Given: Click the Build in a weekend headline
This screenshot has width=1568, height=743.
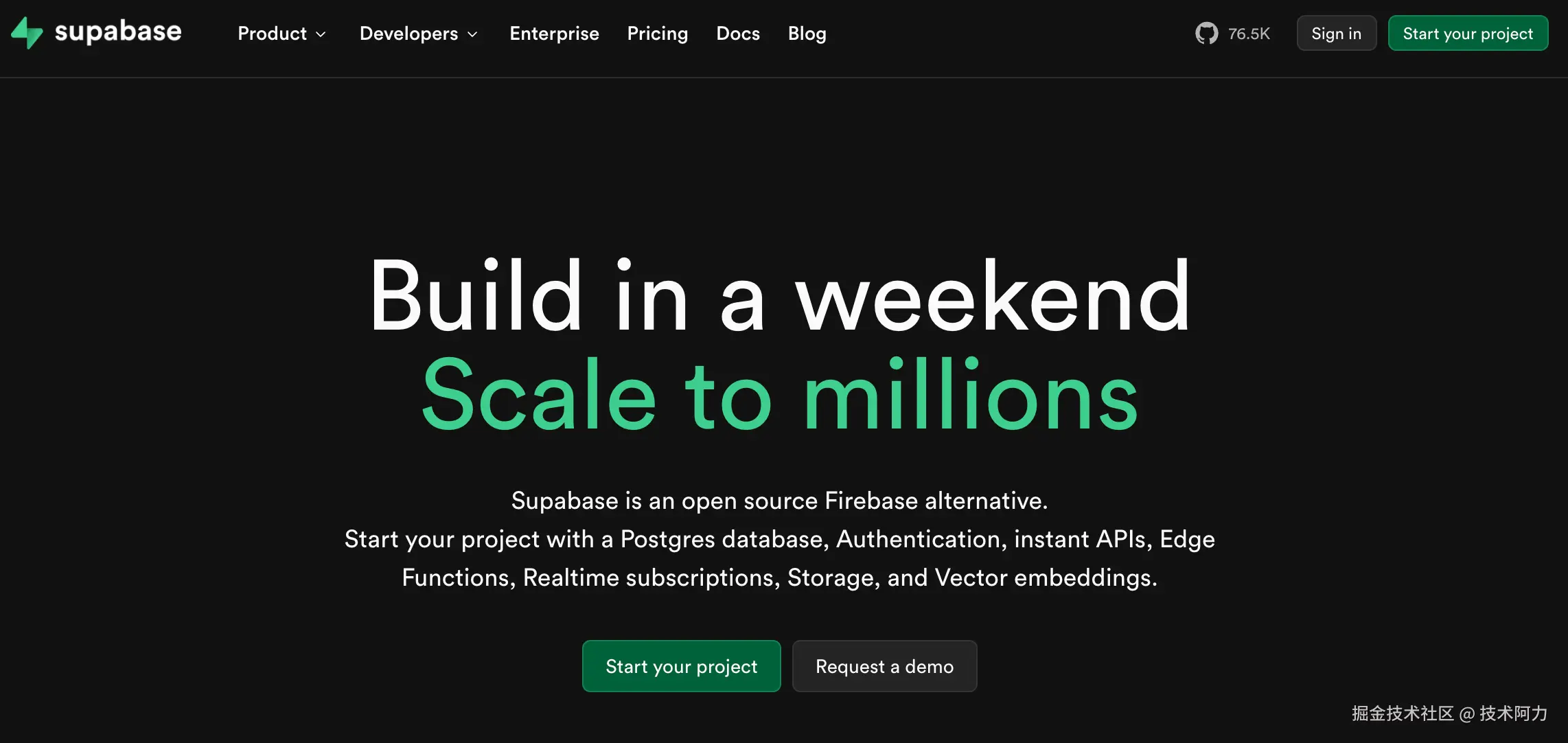Looking at the screenshot, I should [780, 297].
